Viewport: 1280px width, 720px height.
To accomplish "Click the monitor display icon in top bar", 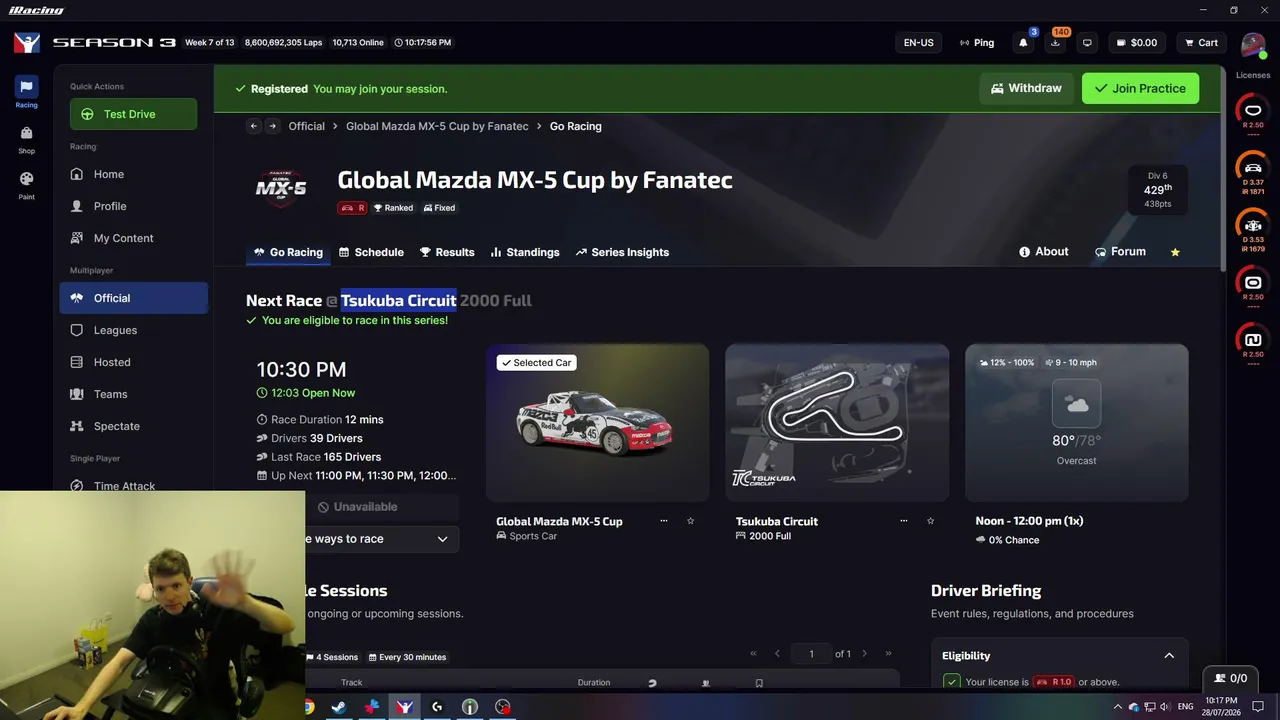I will point(1087,43).
